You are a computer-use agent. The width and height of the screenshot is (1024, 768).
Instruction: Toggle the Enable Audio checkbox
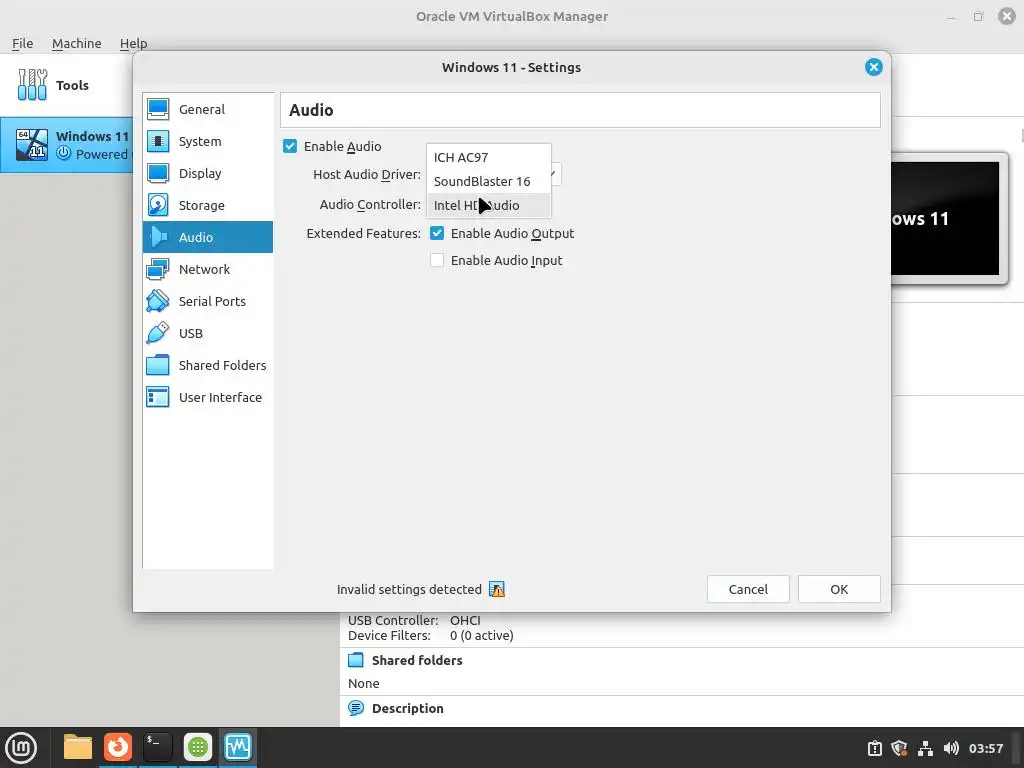click(x=290, y=146)
